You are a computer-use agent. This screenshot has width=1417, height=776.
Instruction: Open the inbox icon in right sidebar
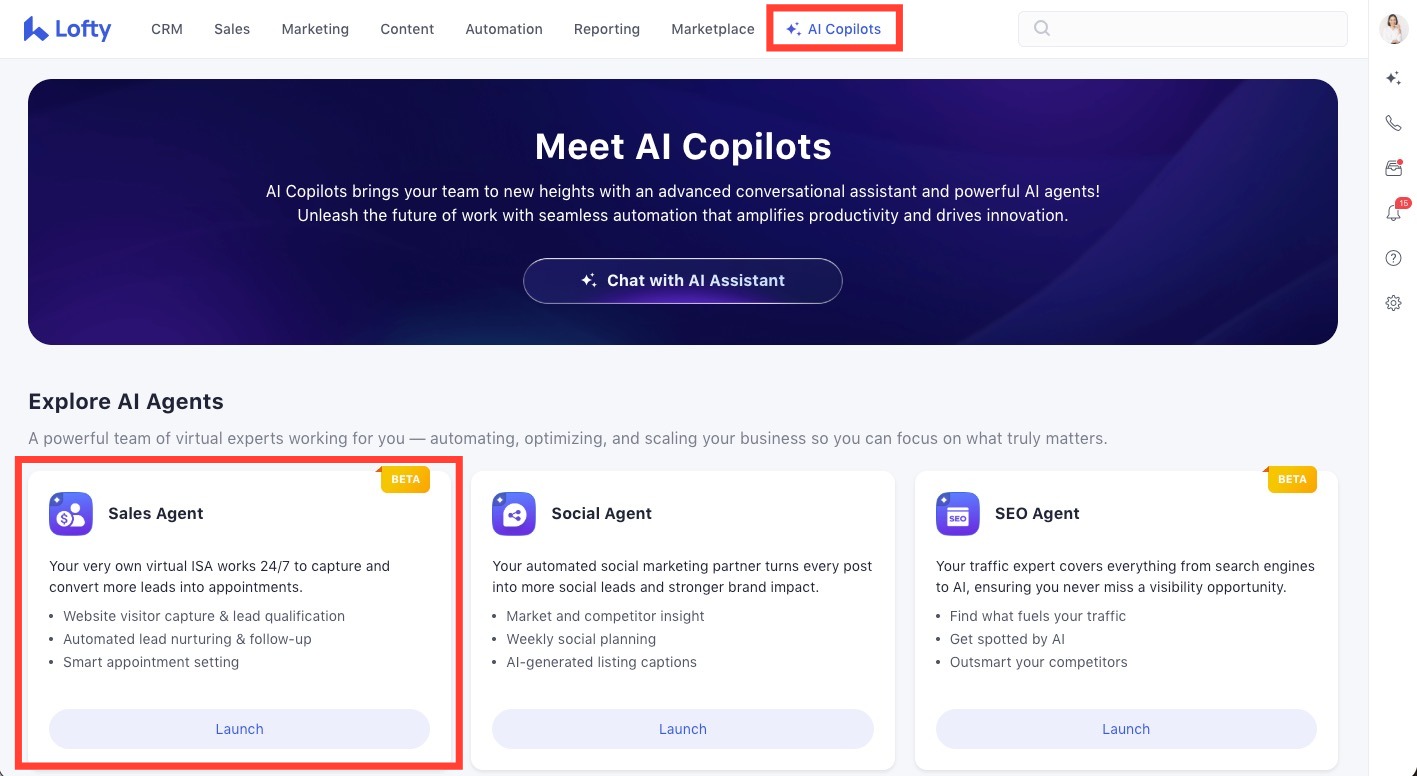(x=1393, y=168)
